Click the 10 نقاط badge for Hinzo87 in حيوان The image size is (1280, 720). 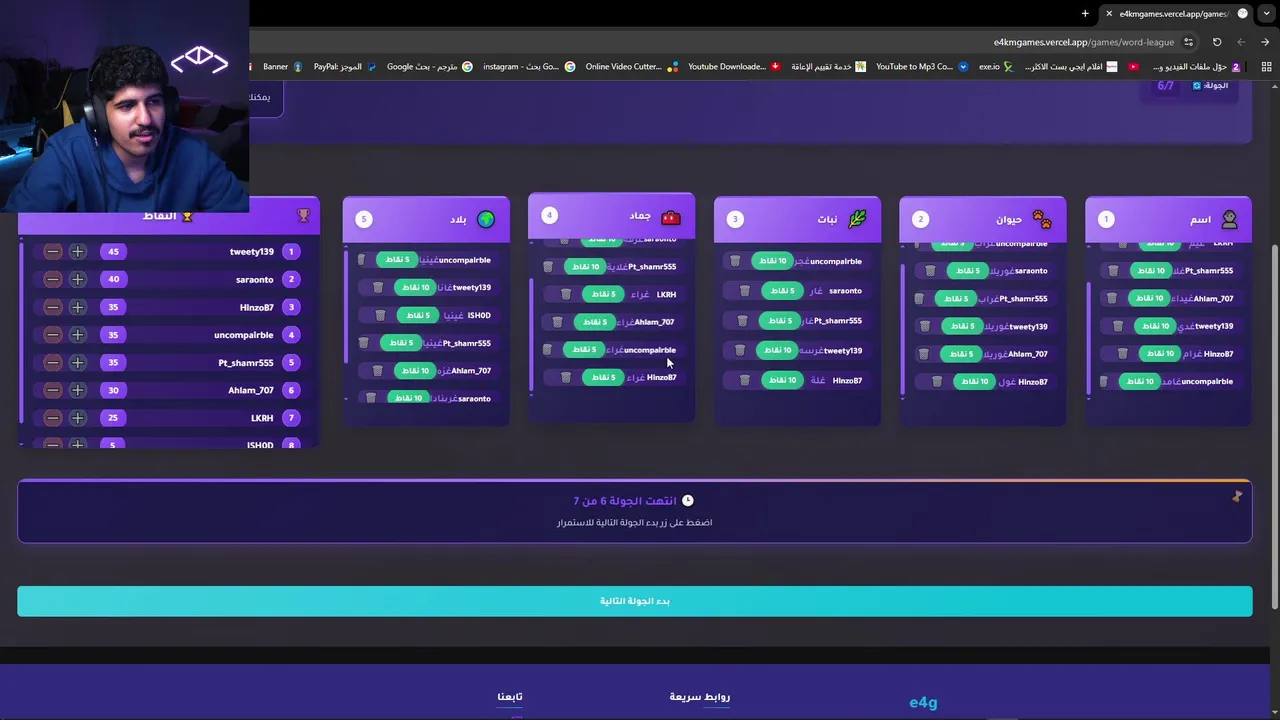[975, 382]
